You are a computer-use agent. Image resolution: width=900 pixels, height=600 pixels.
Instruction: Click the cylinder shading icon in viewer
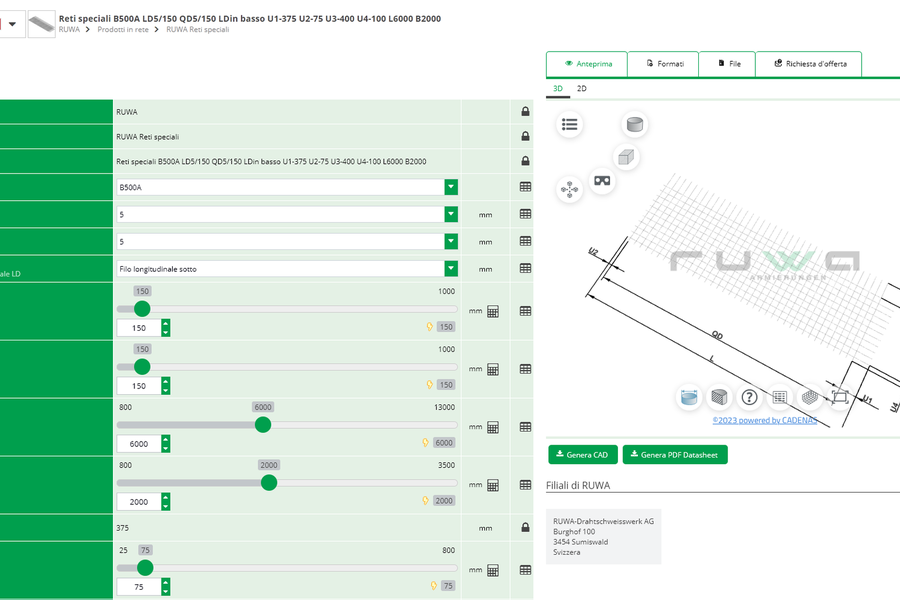[x=633, y=125]
